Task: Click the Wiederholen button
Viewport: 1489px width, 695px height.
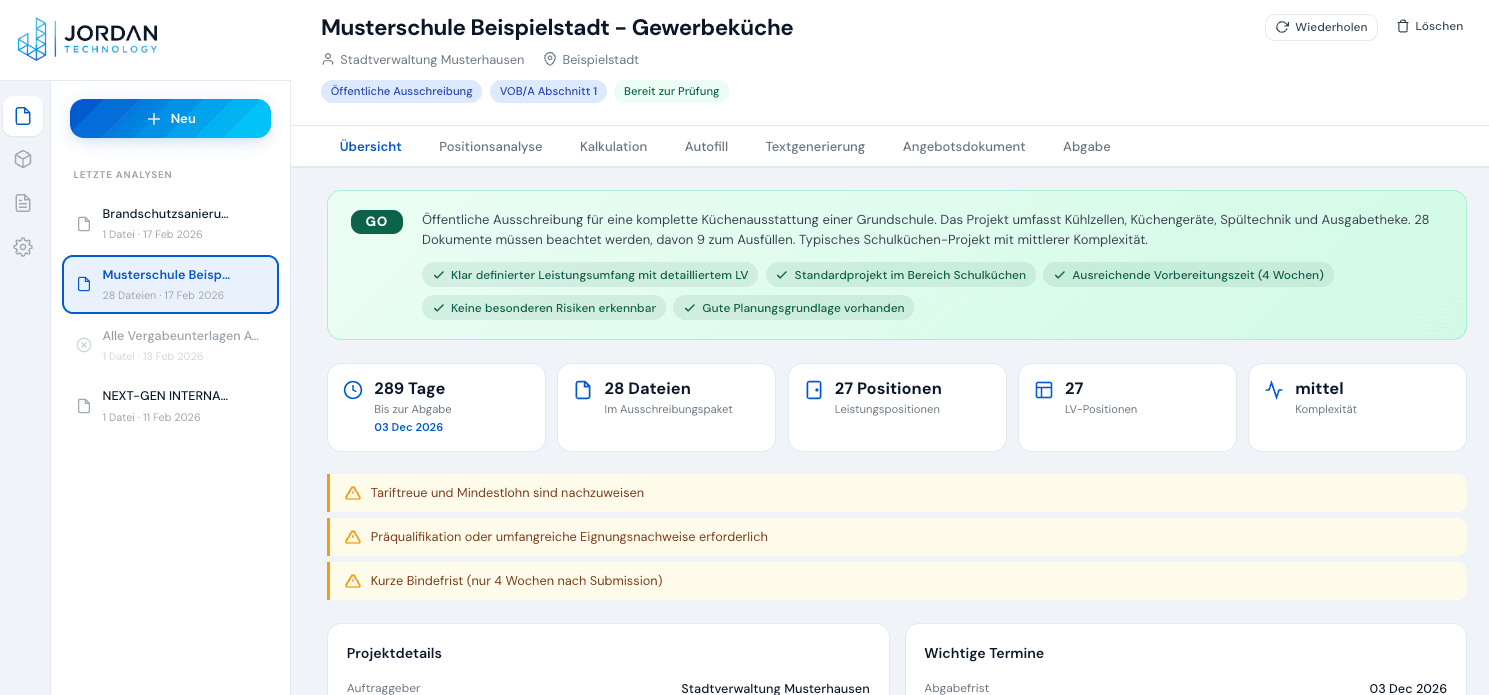Action: (1321, 27)
